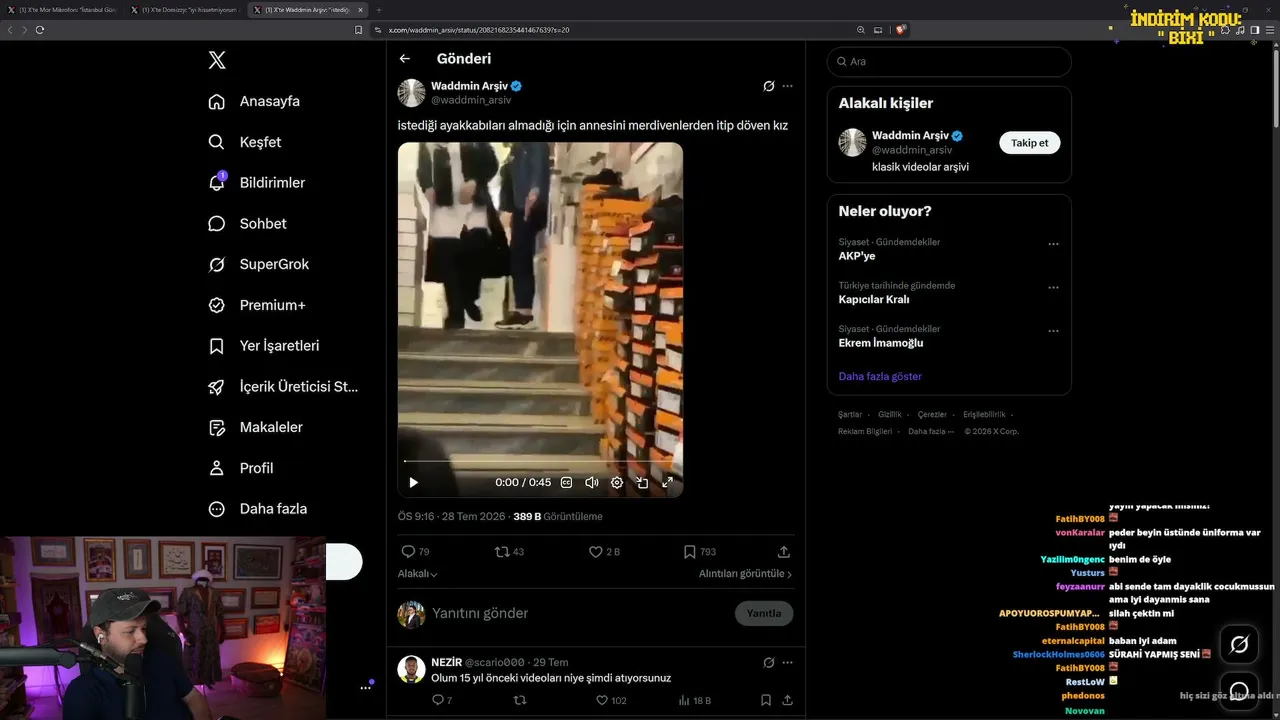Screen dimensions: 1280x720
Task: Click the Grok icon on NEZİR's reply
Action: 768,662
